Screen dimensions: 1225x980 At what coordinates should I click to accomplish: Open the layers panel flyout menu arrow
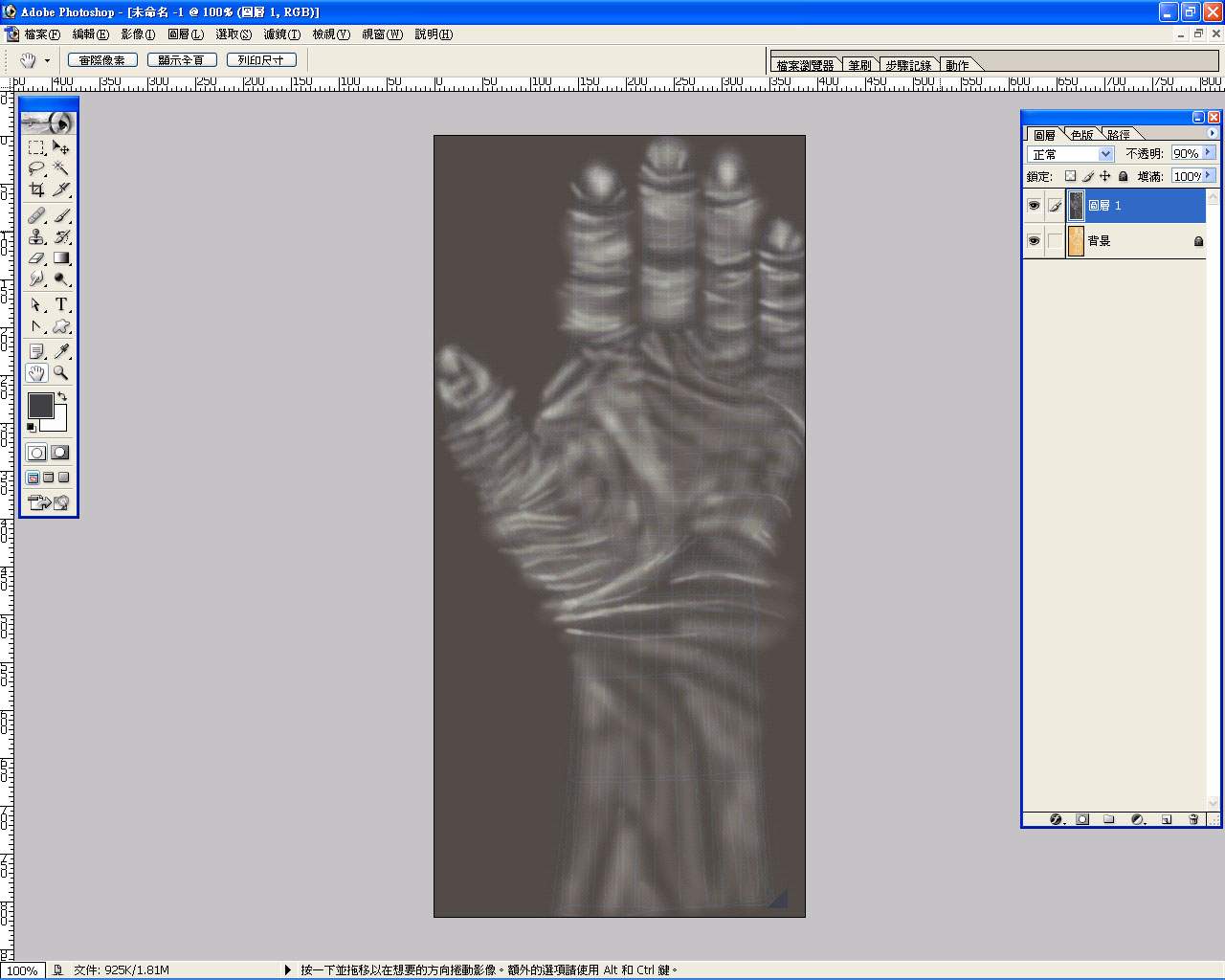coord(1213,134)
